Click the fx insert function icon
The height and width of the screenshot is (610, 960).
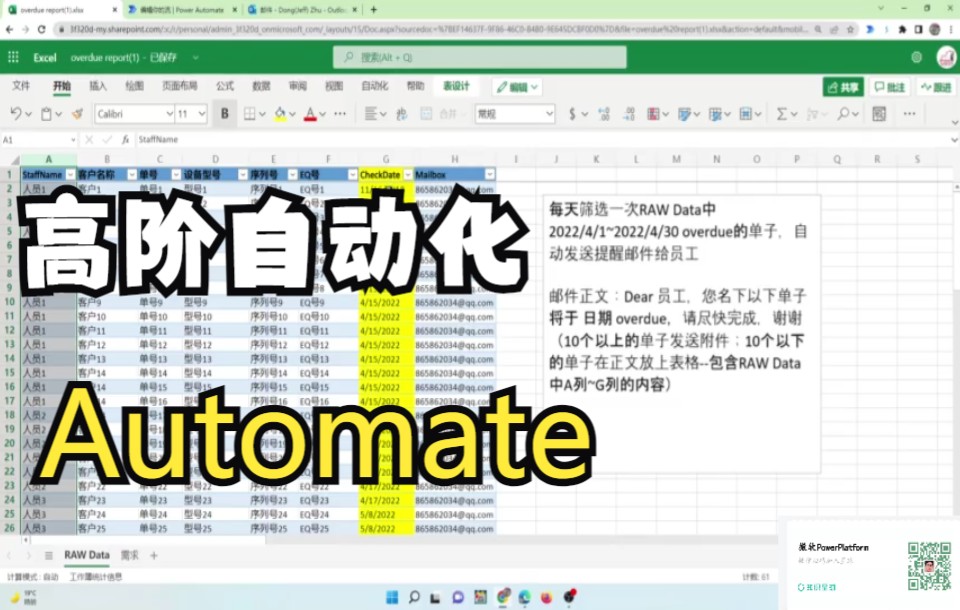tap(125, 140)
